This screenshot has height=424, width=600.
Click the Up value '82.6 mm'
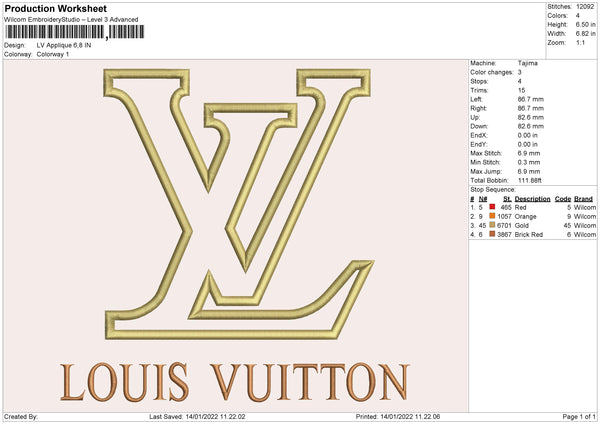pos(531,117)
